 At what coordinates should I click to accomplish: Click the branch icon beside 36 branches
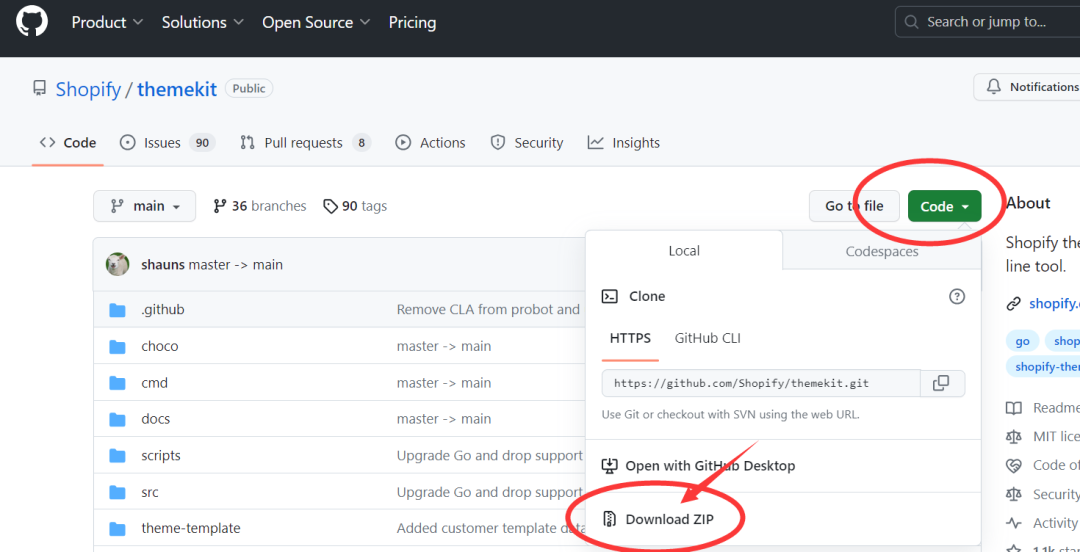[x=220, y=206]
